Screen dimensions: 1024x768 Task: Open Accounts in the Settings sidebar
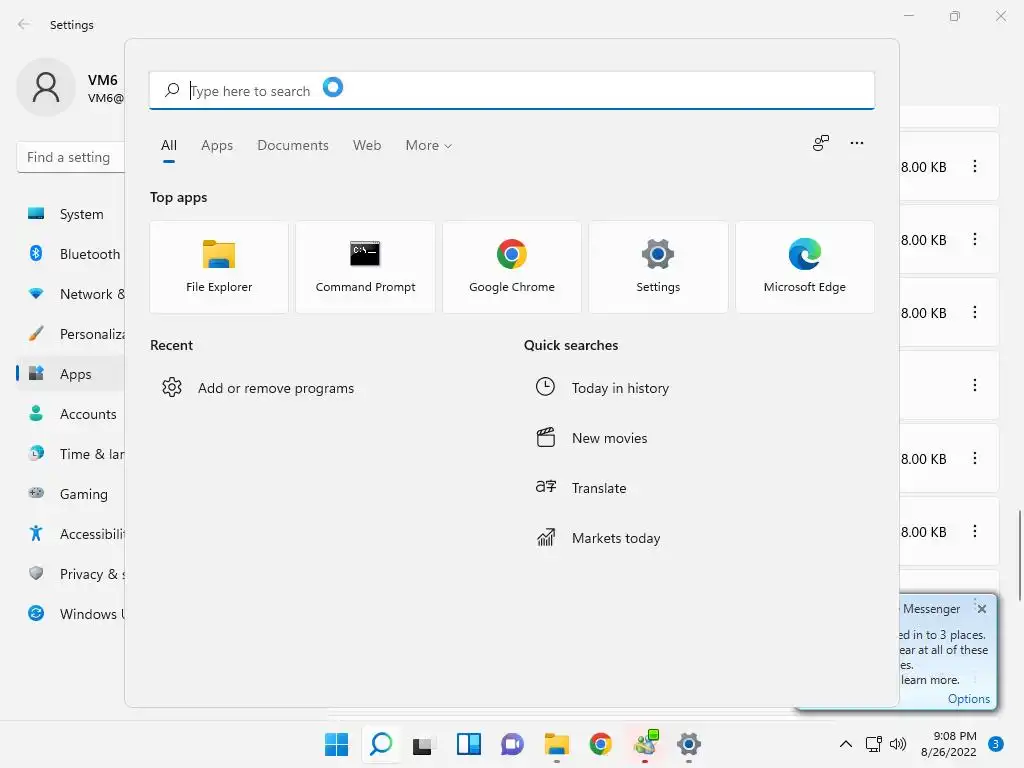[71, 414]
